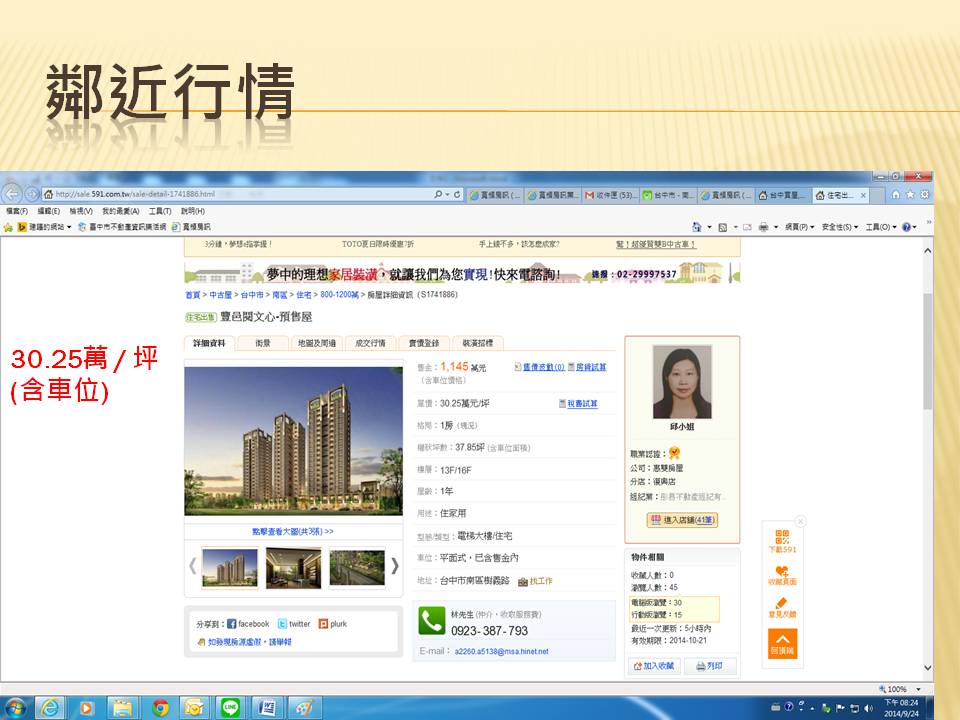
Task: Open the 工具(T) menu in menu bar
Action: [x=160, y=211]
